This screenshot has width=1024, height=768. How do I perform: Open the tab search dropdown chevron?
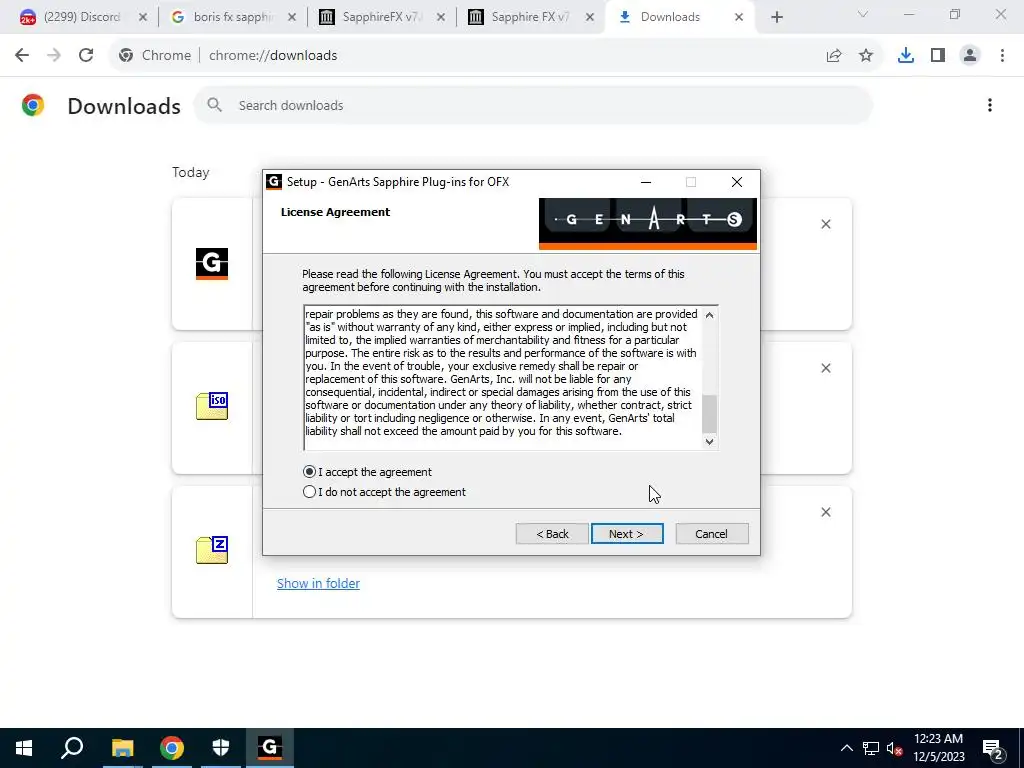coord(863,14)
